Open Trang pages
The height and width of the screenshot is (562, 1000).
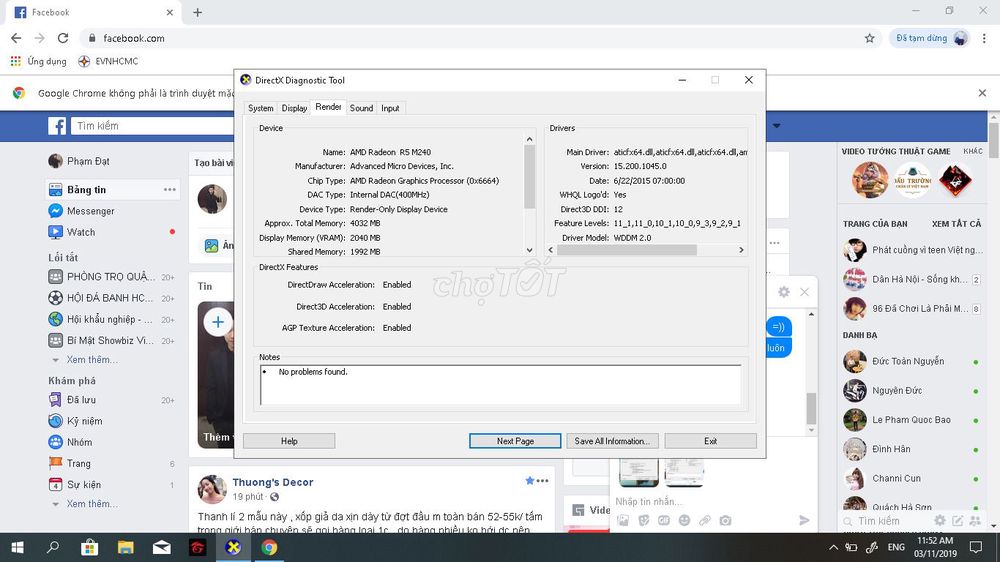coord(70,463)
